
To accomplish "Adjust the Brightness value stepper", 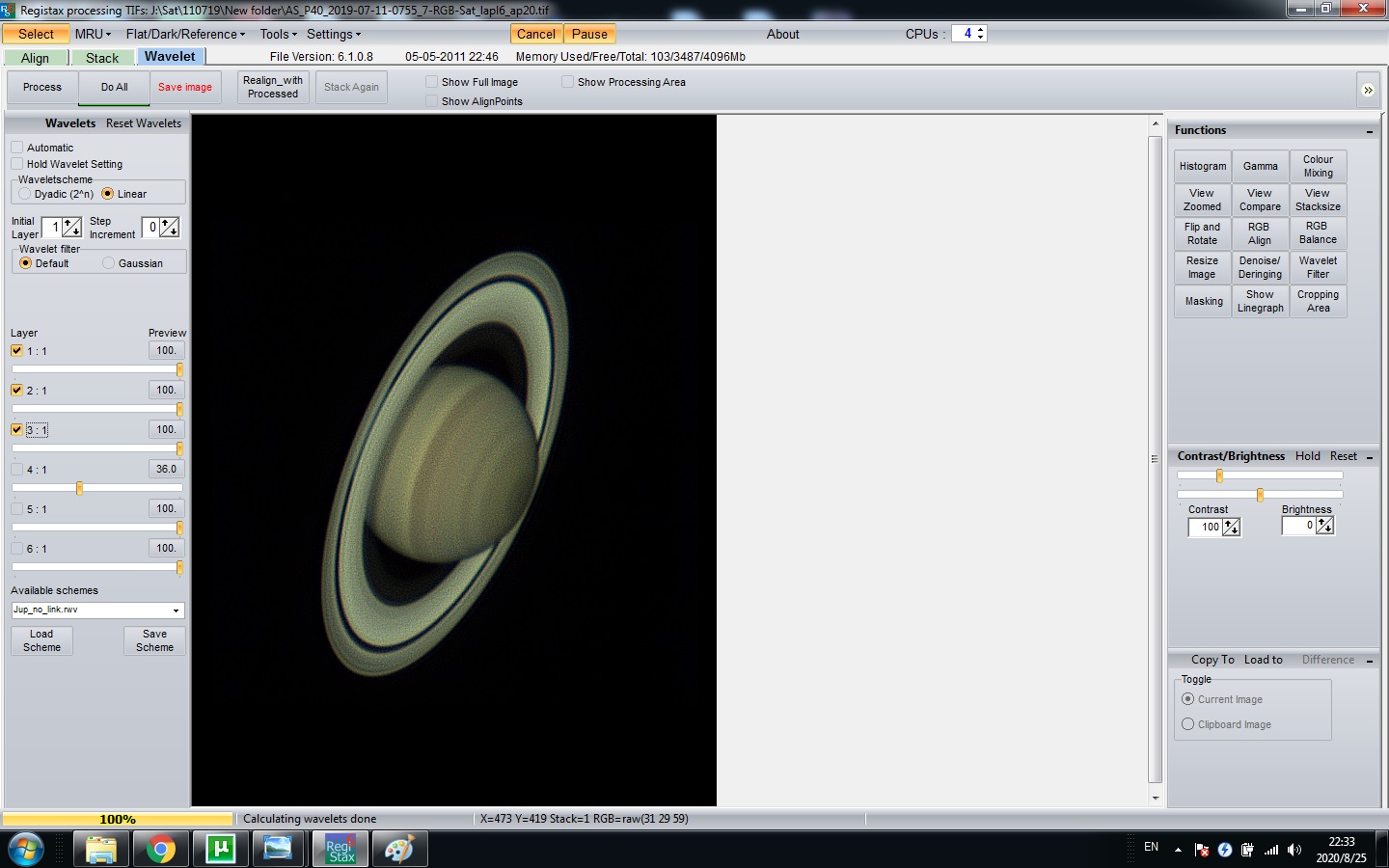I will point(1324,526).
